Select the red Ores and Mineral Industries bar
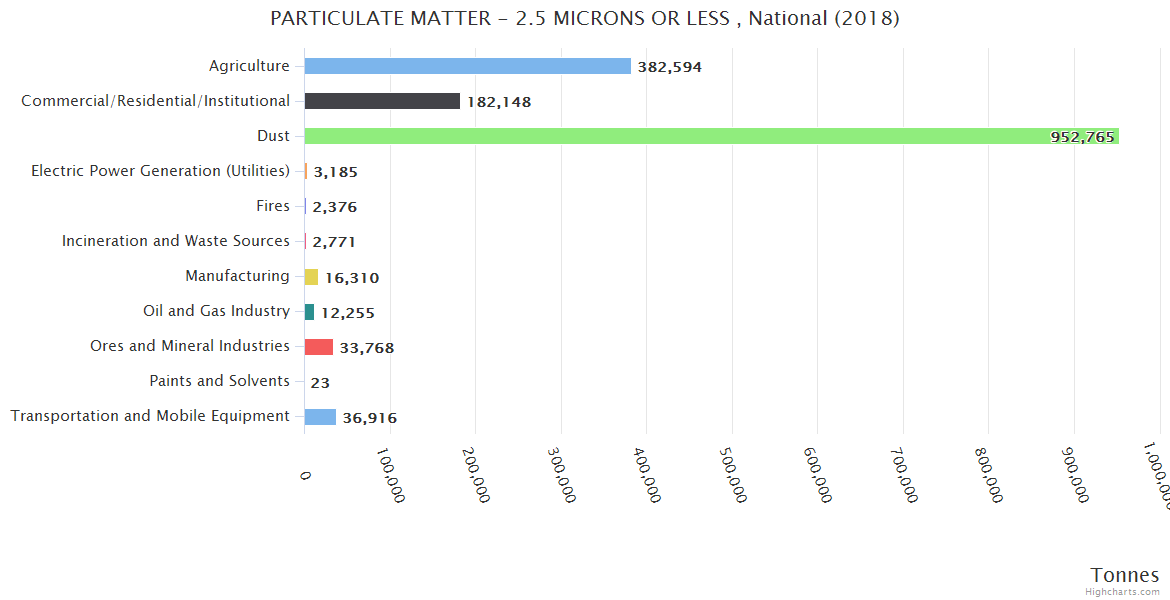The width and height of the screenshot is (1170, 600). click(319, 346)
